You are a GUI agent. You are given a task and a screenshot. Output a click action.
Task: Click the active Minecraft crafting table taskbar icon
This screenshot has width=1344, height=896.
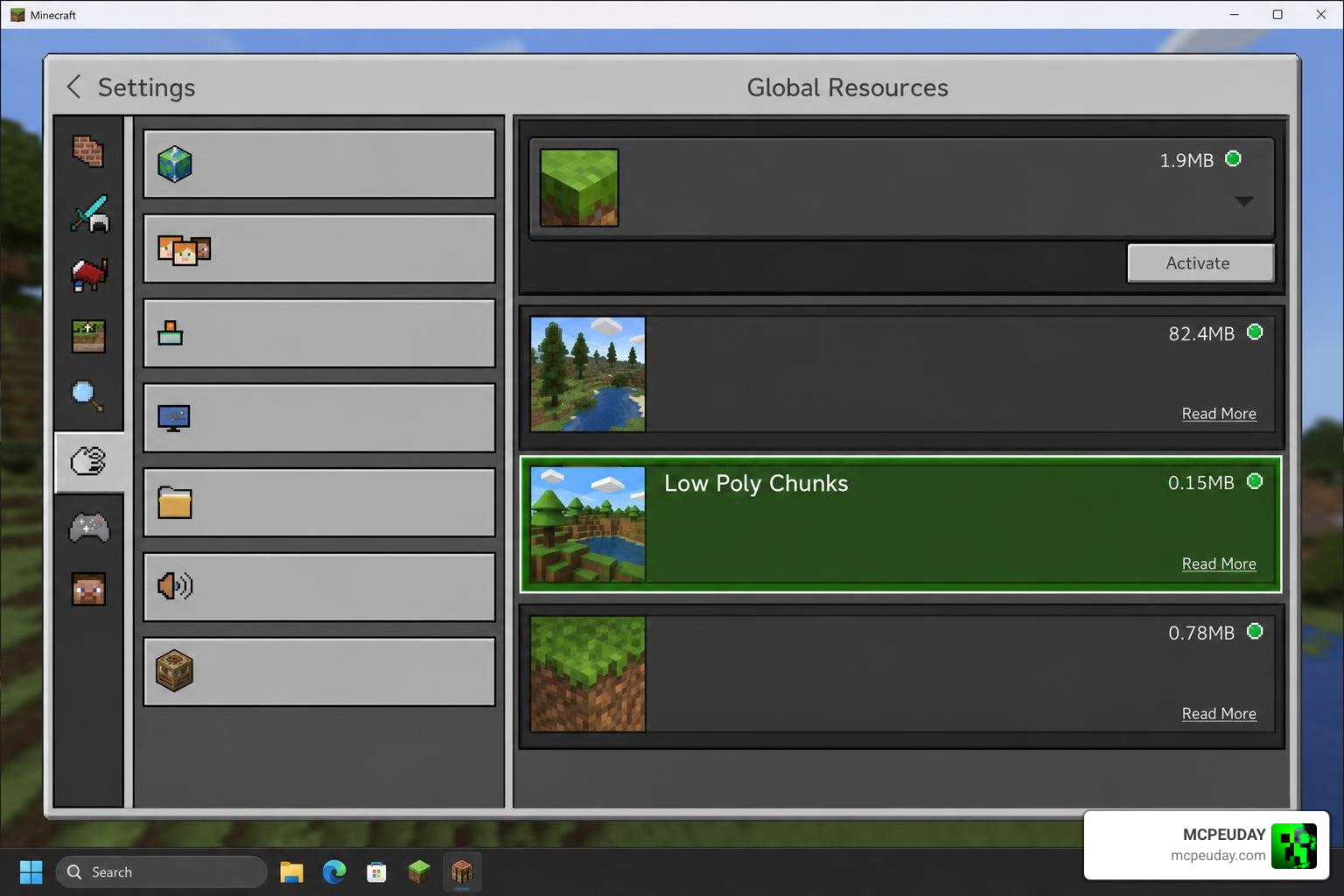tap(462, 871)
